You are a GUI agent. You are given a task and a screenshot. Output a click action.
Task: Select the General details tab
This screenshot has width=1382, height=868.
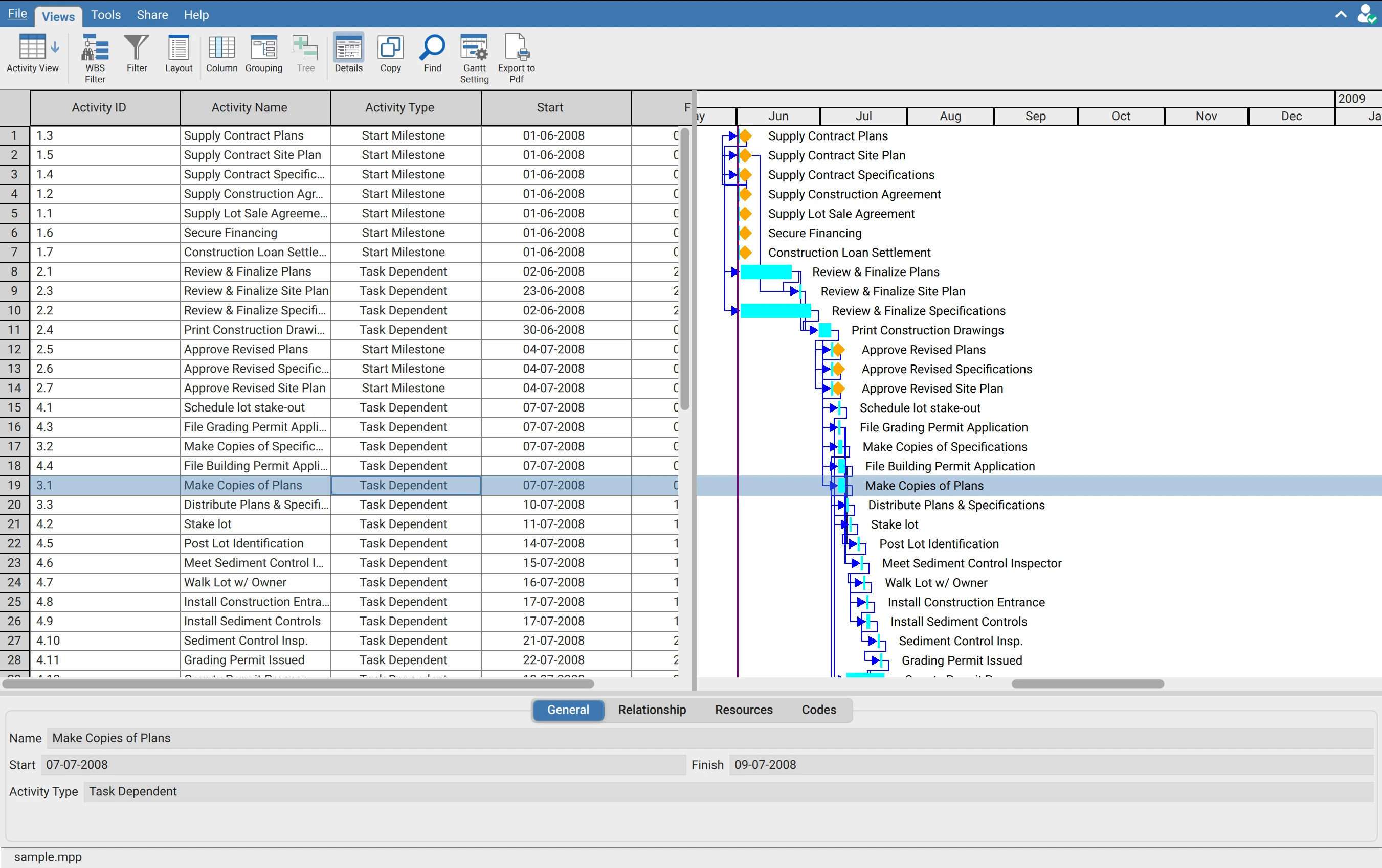tap(568, 710)
